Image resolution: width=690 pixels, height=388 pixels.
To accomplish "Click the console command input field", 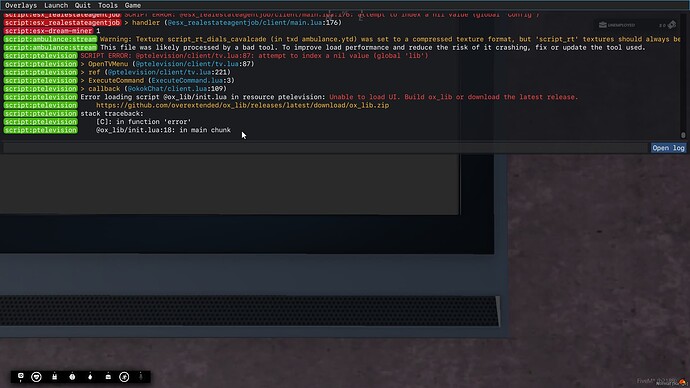I will tap(326, 148).
